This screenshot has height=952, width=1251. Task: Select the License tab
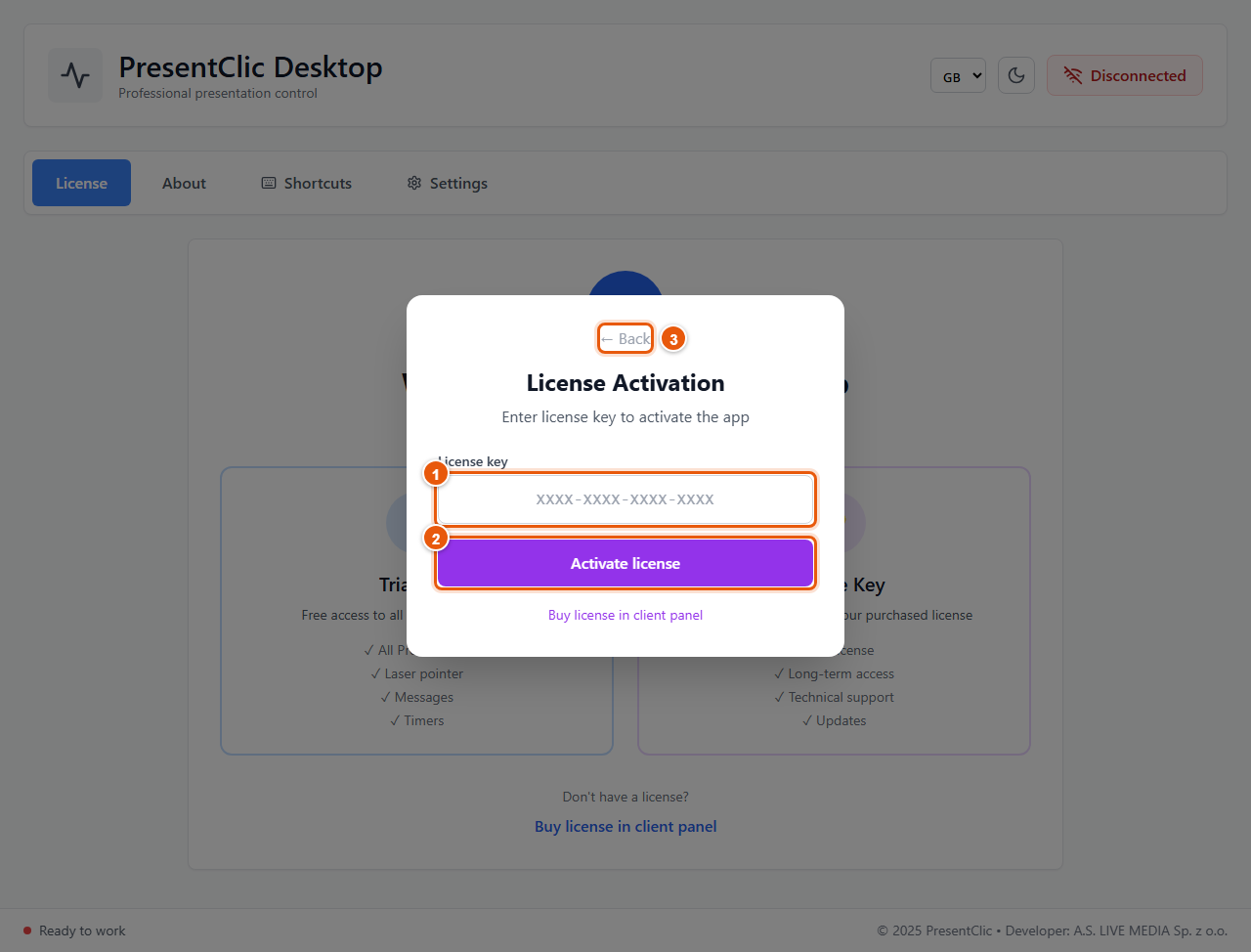(81, 183)
